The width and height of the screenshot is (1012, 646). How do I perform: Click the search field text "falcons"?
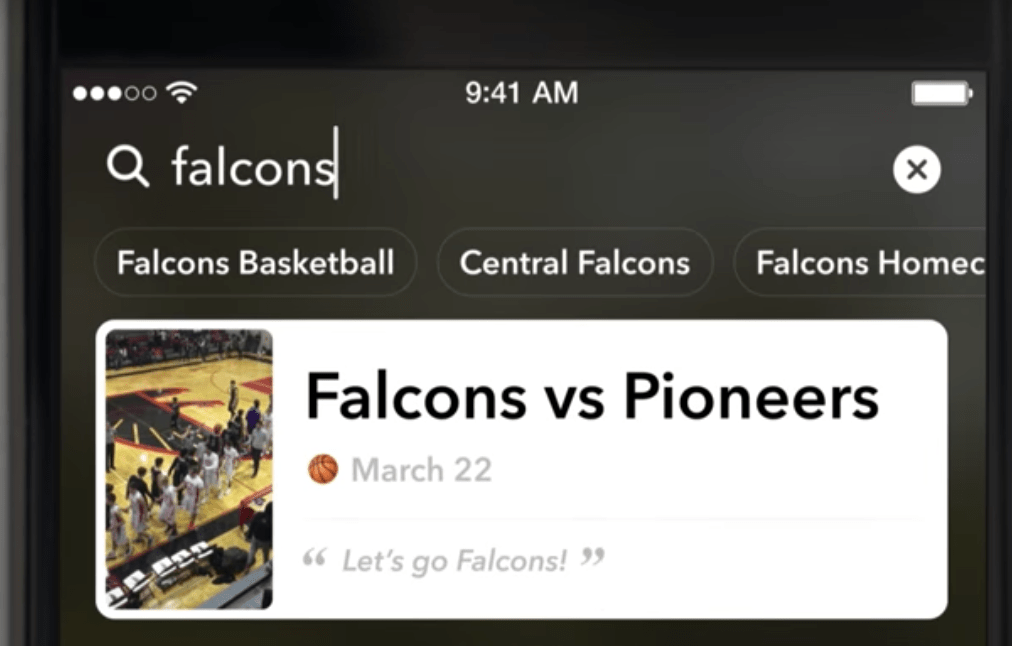(x=252, y=166)
